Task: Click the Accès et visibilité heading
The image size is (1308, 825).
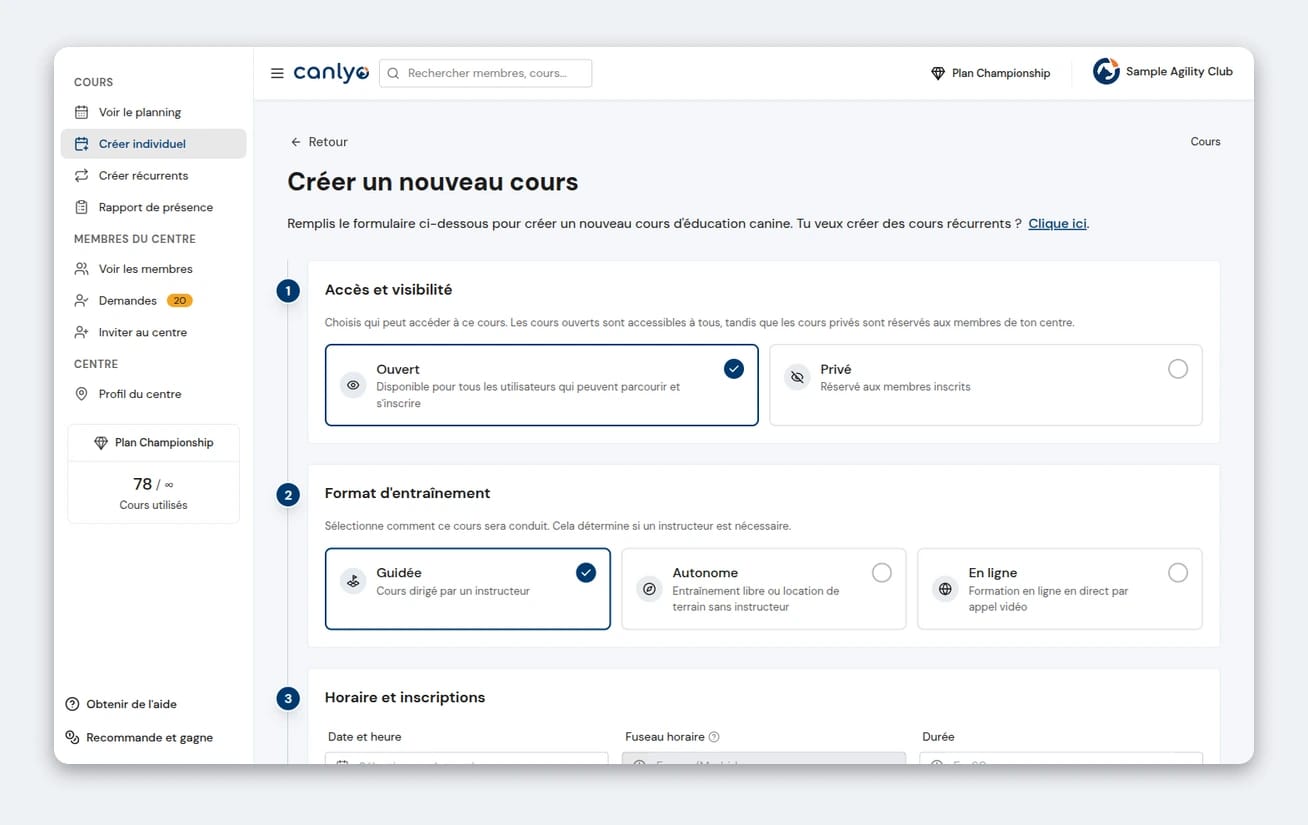Action: tap(388, 290)
